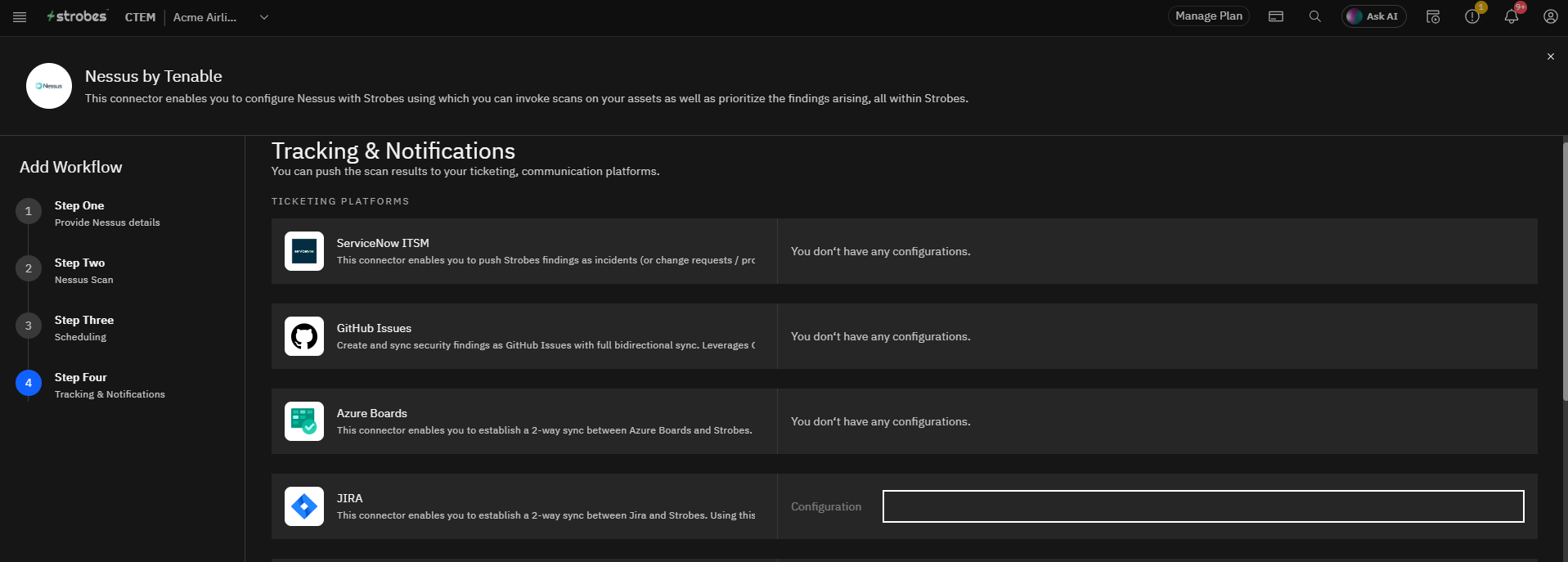Click the JIRA icon

304,506
